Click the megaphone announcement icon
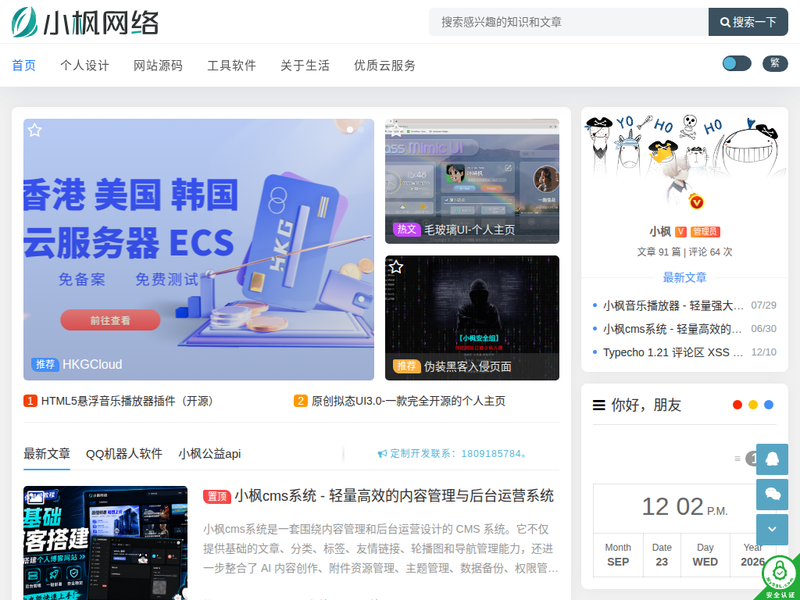Screen dimensions: 800x600 click(382, 454)
